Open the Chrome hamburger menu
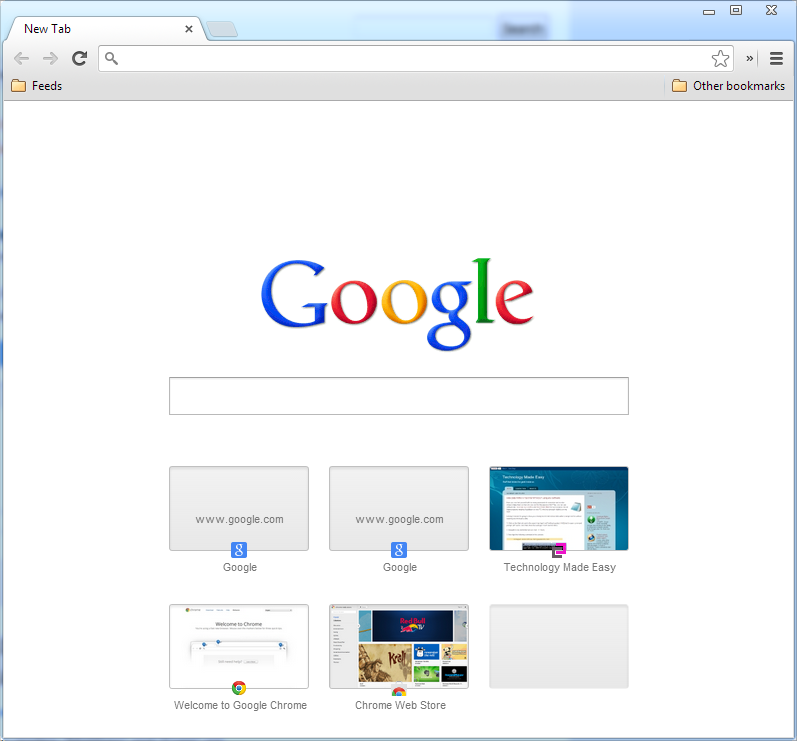The image size is (797, 741). pos(776,58)
